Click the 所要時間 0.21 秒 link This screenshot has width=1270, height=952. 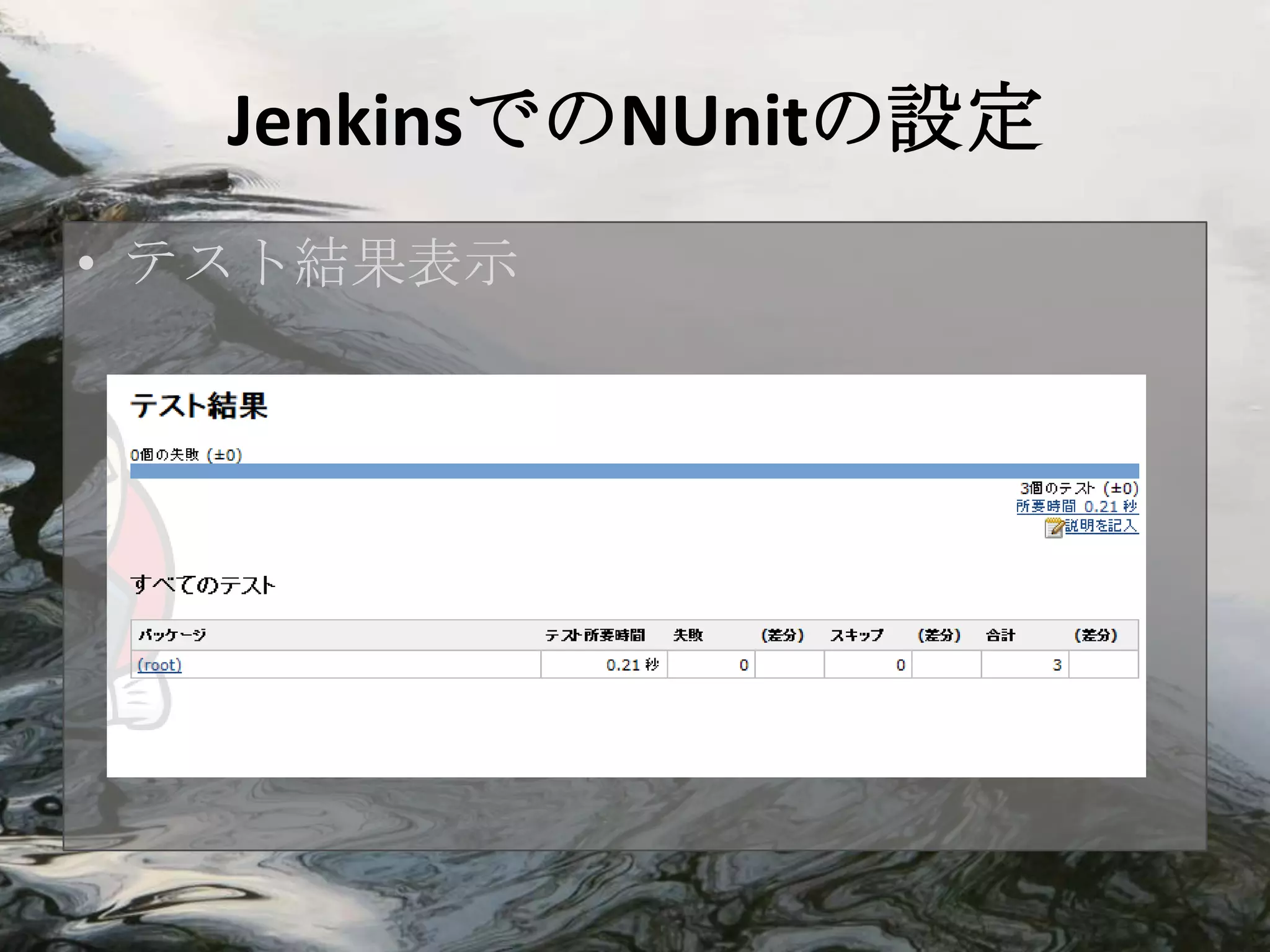coord(1077,506)
